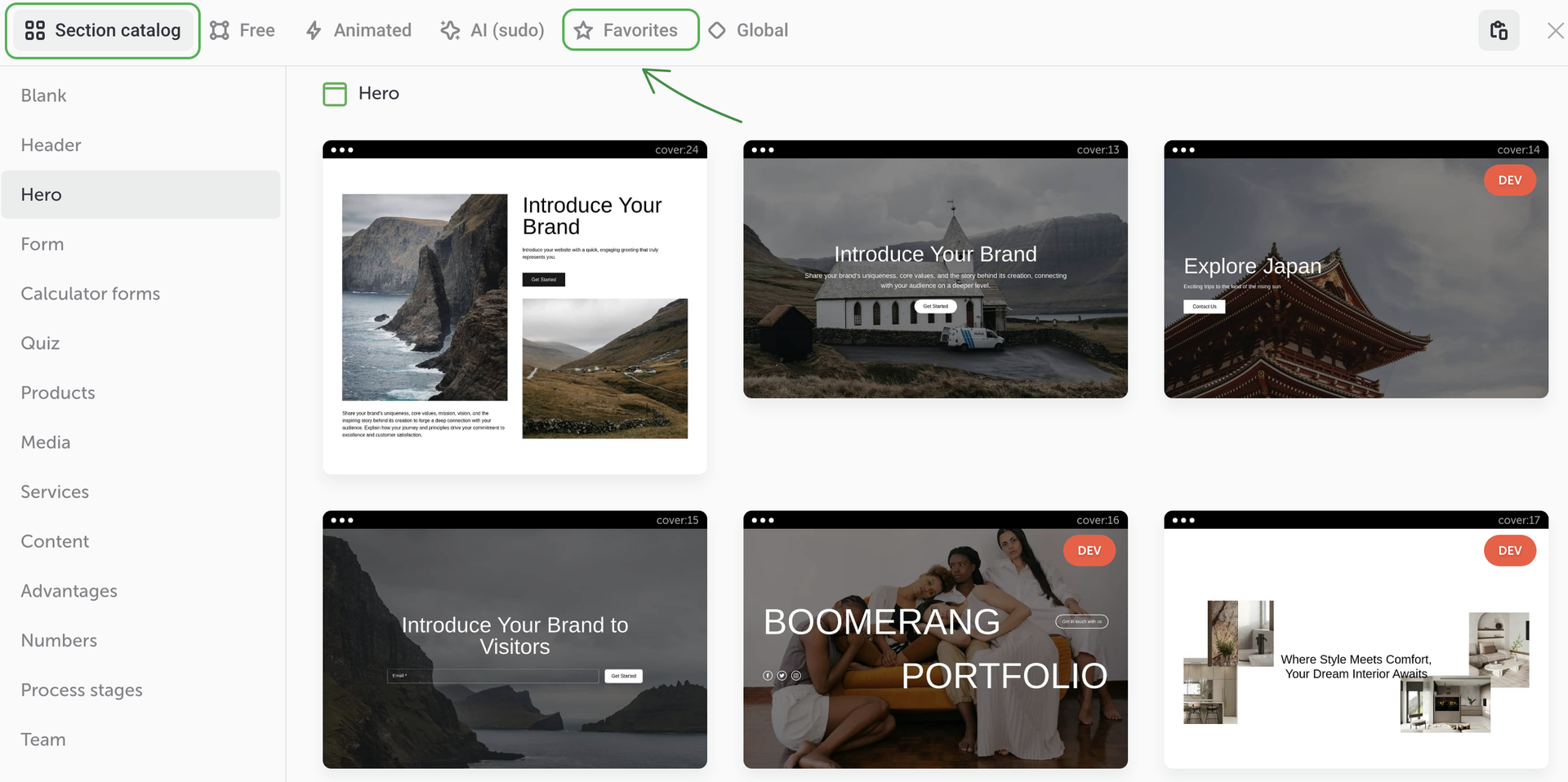Viewport: 1568px width, 782px height.
Task: Select Header in the sidebar
Action: (x=51, y=145)
